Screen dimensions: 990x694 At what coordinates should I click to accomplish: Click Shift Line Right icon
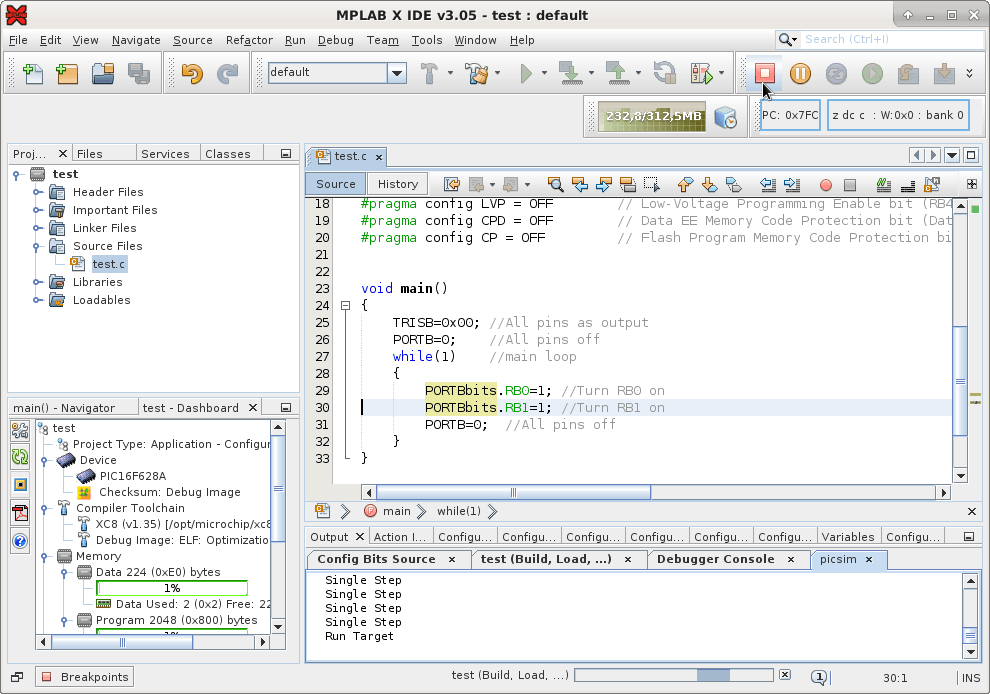click(x=792, y=184)
